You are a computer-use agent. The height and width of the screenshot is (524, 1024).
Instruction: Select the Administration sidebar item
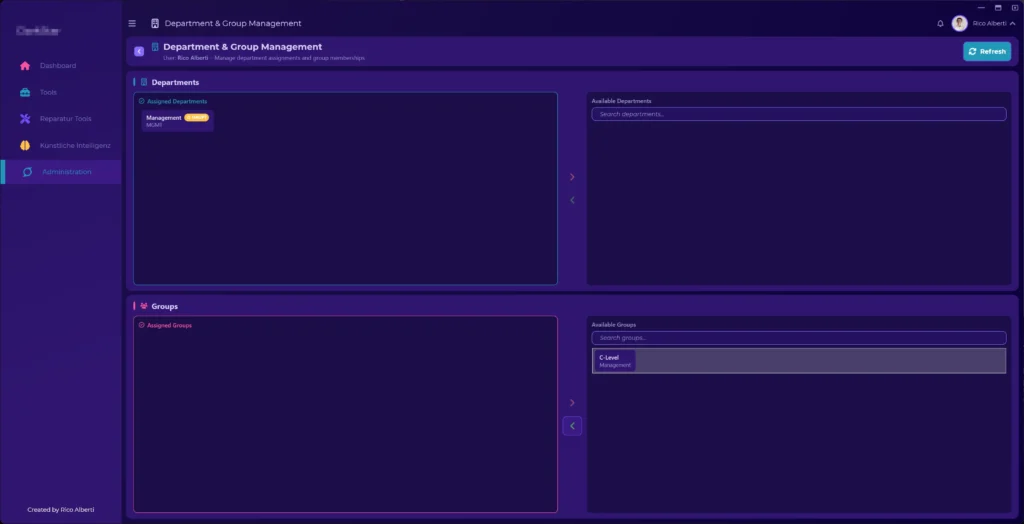click(x=61, y=172)
